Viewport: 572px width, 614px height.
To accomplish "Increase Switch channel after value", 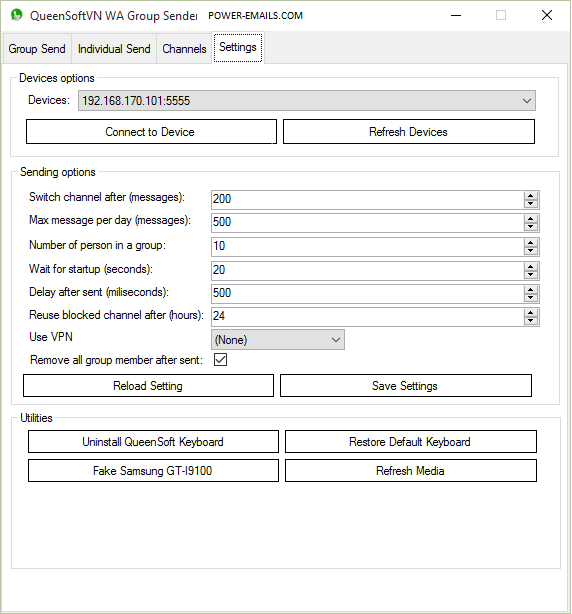I will pos(530,195).
